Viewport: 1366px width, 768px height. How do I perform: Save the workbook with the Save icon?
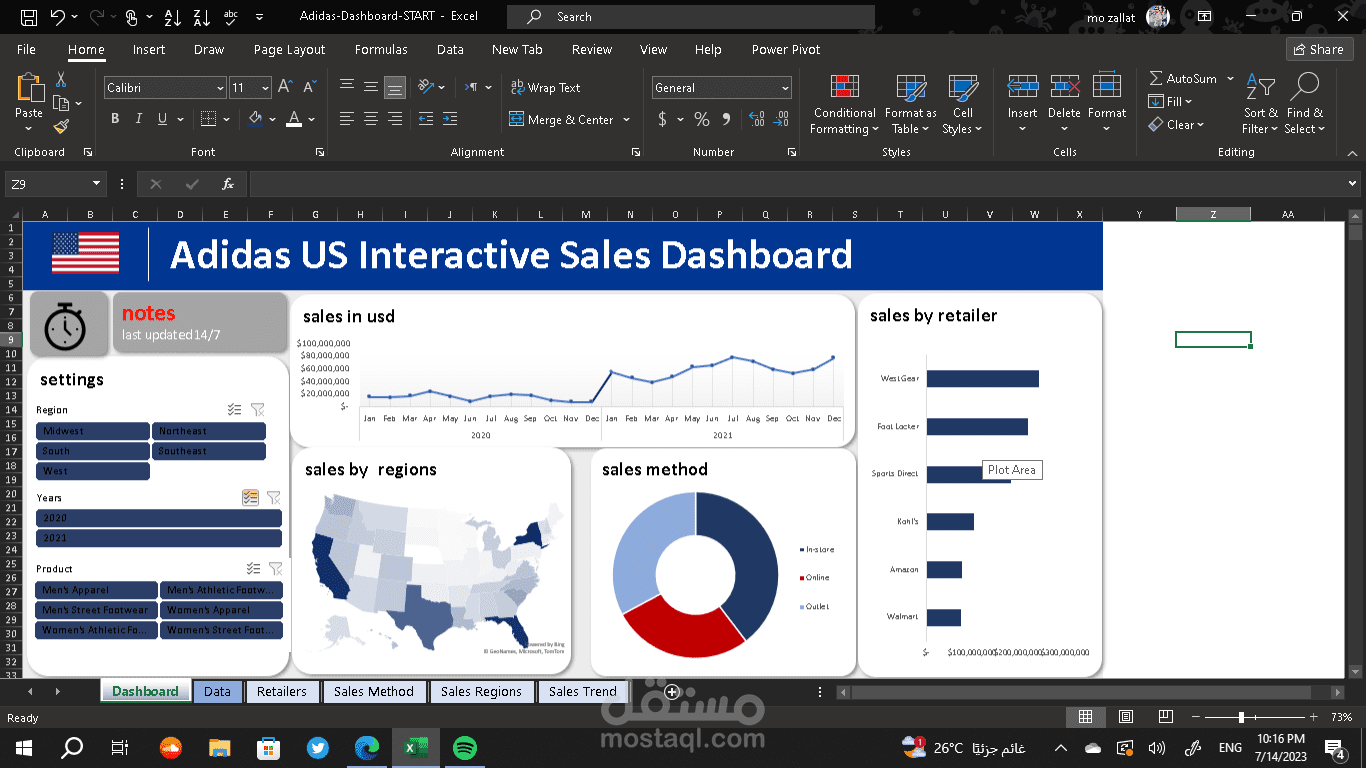coord(29,17)
